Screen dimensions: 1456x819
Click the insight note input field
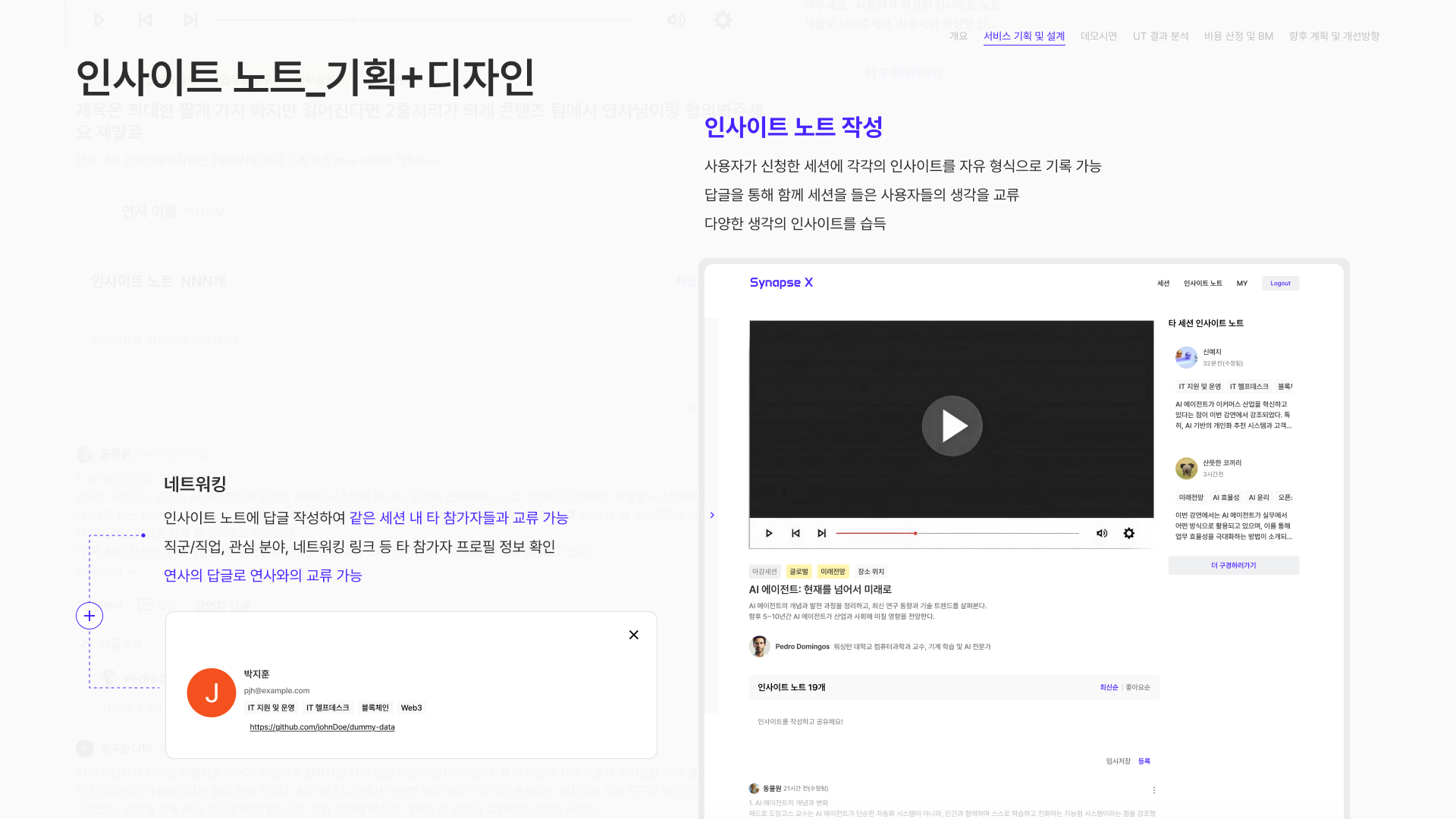pyautogui.click(x=954, y=722)
